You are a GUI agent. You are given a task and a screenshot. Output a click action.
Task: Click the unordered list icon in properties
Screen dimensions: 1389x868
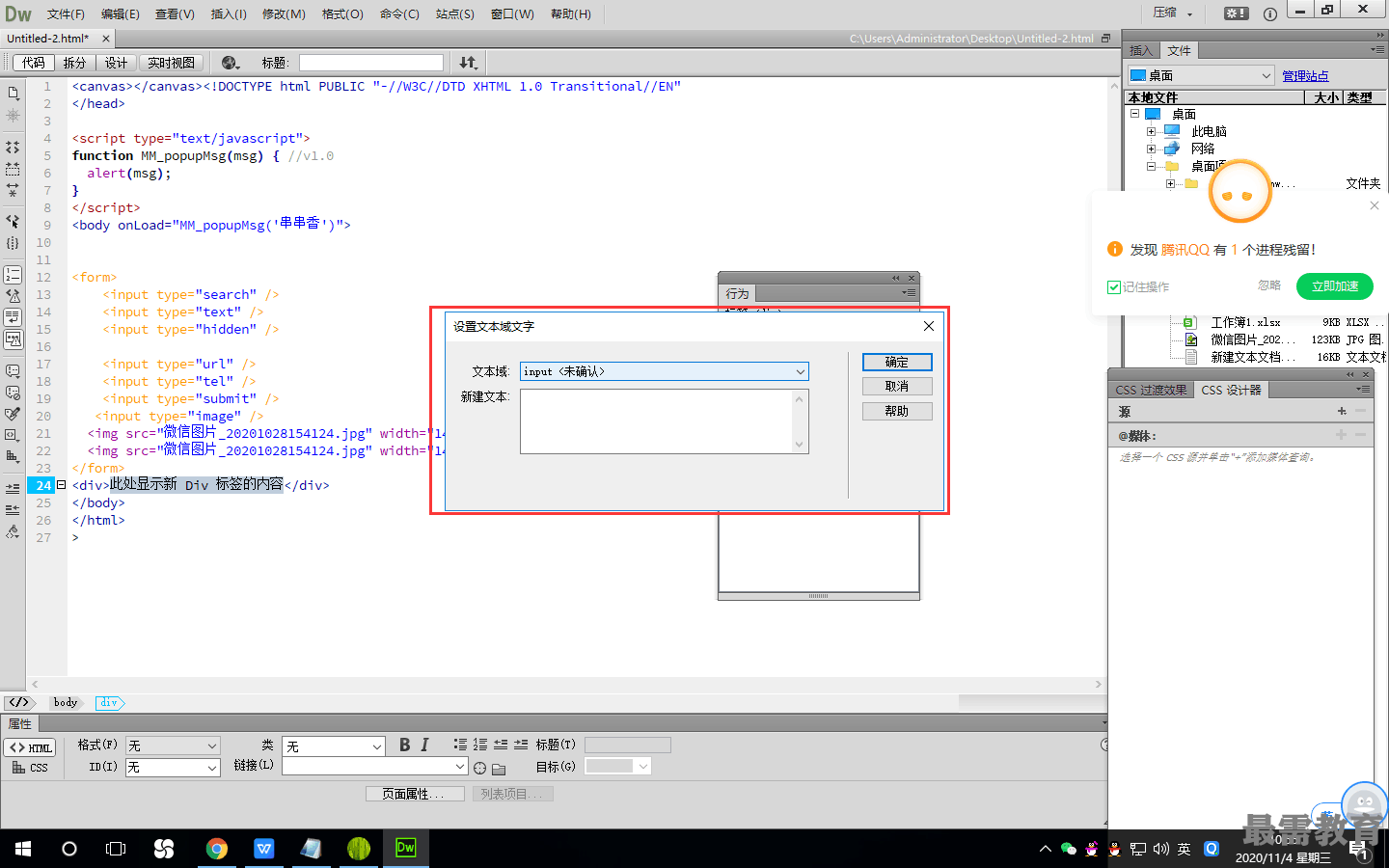click(460, 745)
